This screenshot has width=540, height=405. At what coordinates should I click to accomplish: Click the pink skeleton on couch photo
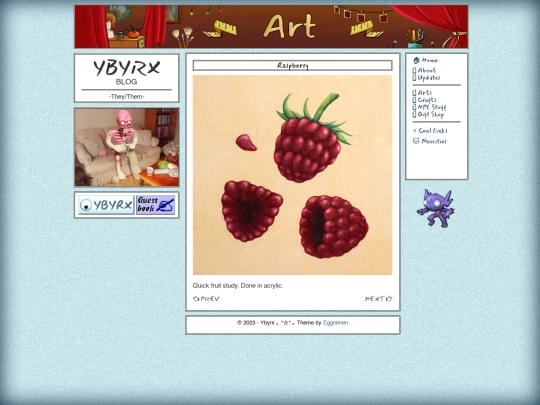pos(127,147)
